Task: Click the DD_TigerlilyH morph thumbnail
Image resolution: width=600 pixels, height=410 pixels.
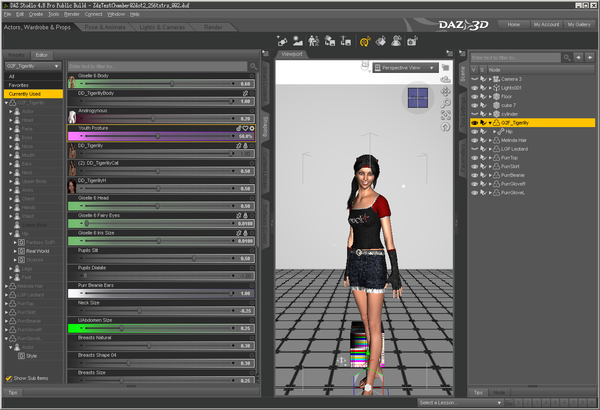Action: pyautogui.click(x=72, y=186)
